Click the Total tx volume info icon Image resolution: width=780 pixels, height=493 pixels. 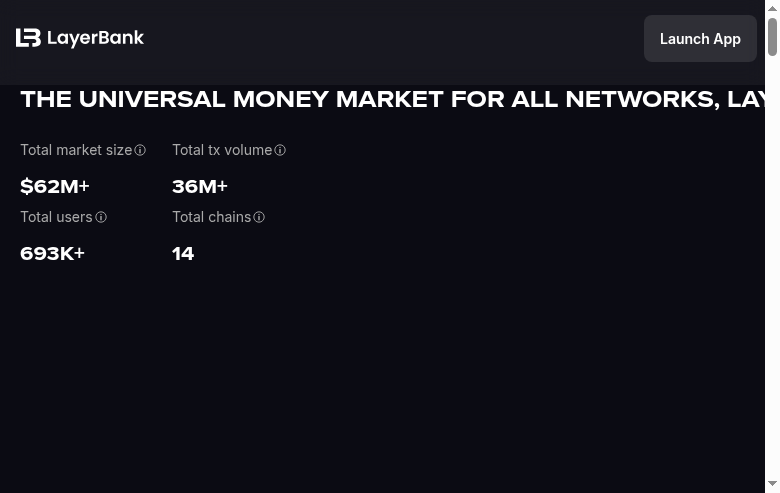(280, 151)
